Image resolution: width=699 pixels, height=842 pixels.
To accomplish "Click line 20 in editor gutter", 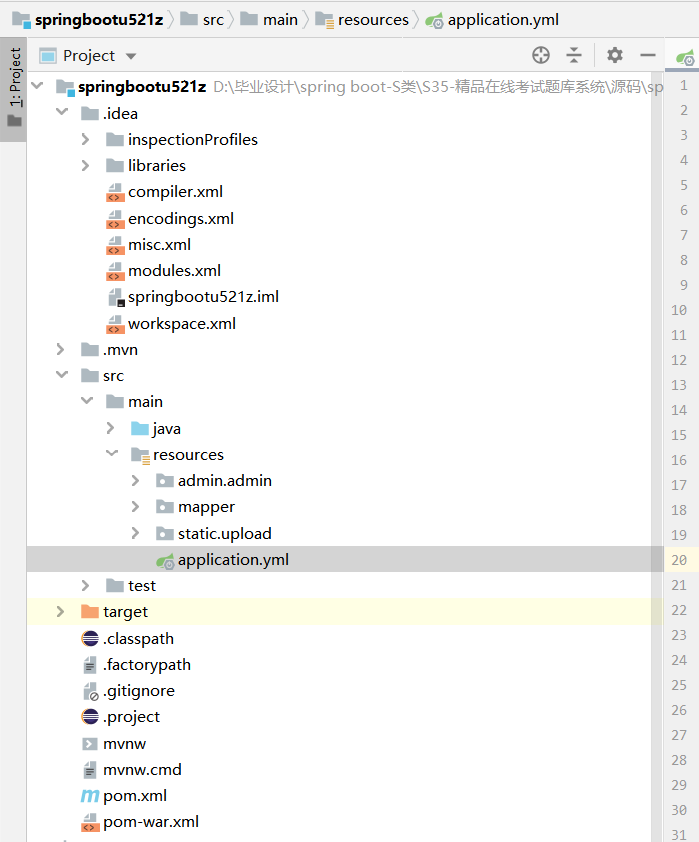I will [x=679, y=560].
